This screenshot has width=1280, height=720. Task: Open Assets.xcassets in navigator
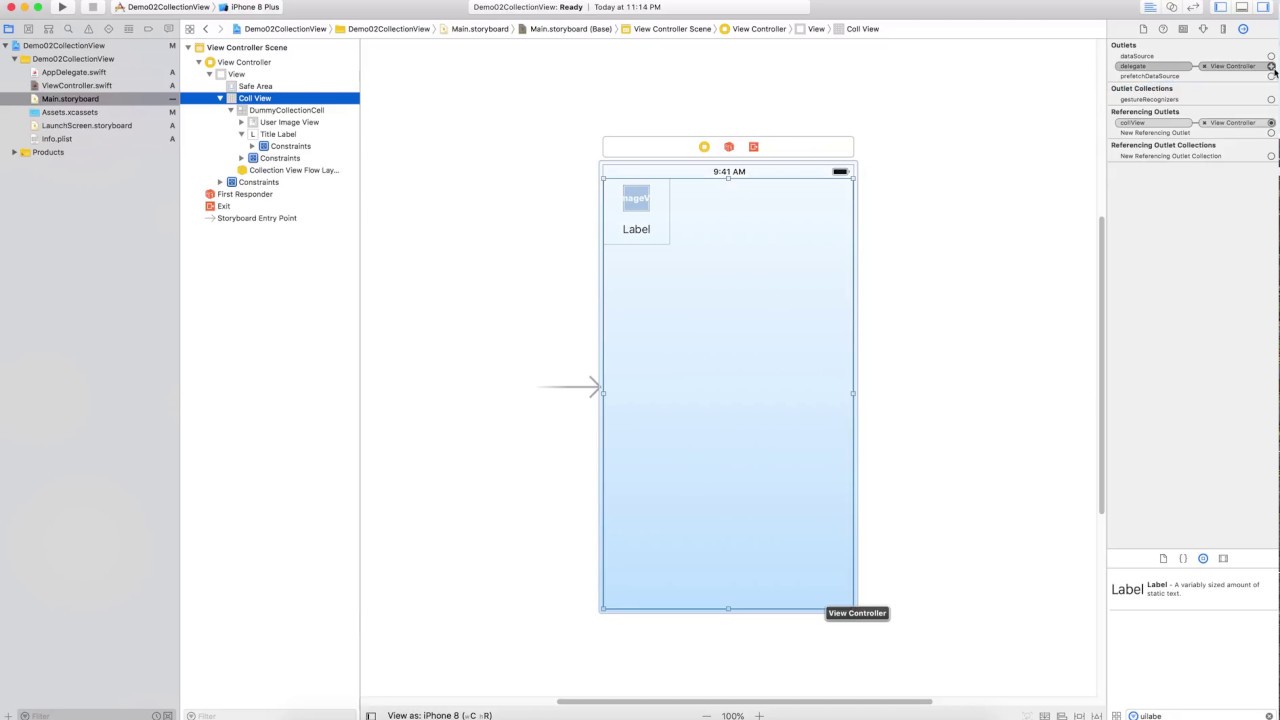[70, 112]
